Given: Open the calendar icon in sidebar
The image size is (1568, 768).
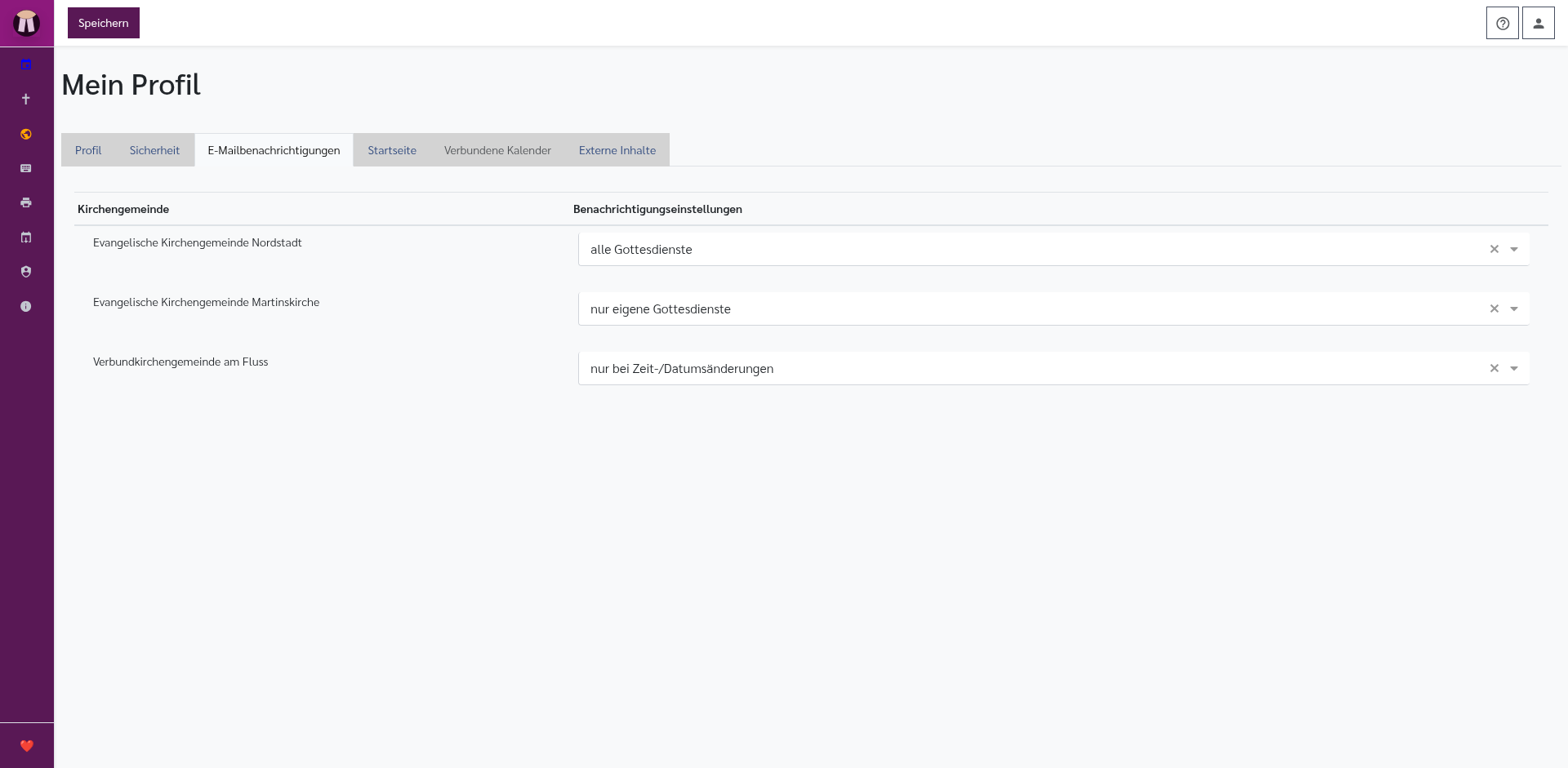Looking at the screenshot, I should point(26,64).
